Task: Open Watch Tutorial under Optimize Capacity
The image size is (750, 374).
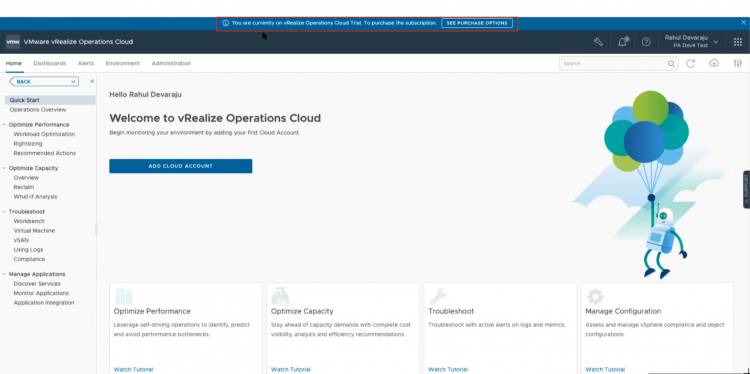Action: click(x=290, y=369)
